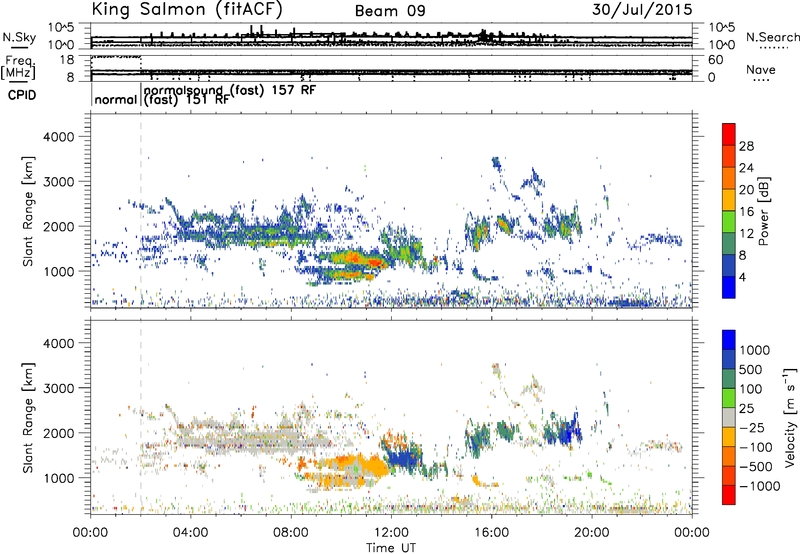Click the dashed CPID-change line in power panel
Viewport: 800px width, 554px height.
pos(141,210)
